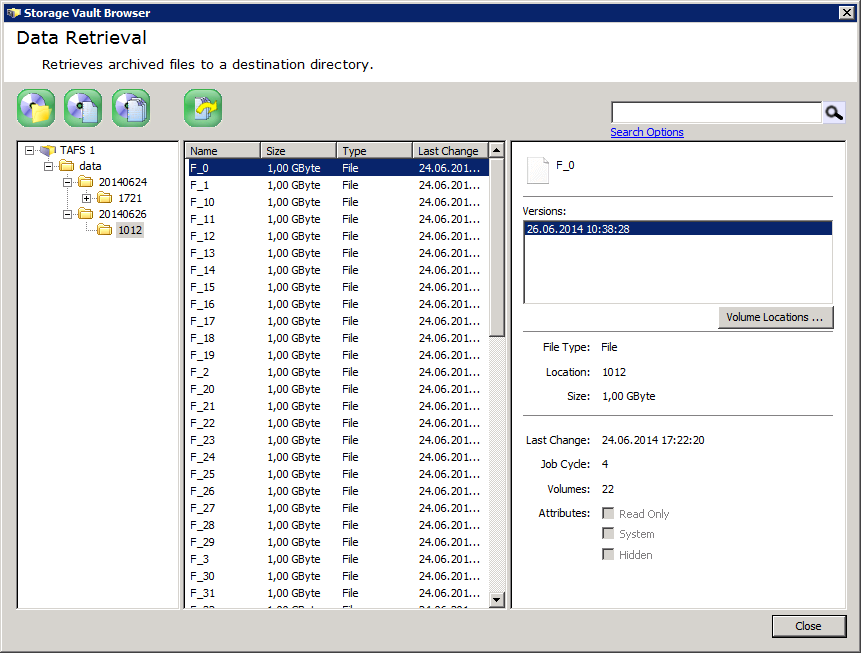Toggle the Read Only attribute checkbox
Screen dimensions: 861x653
[x=608, y=513]
